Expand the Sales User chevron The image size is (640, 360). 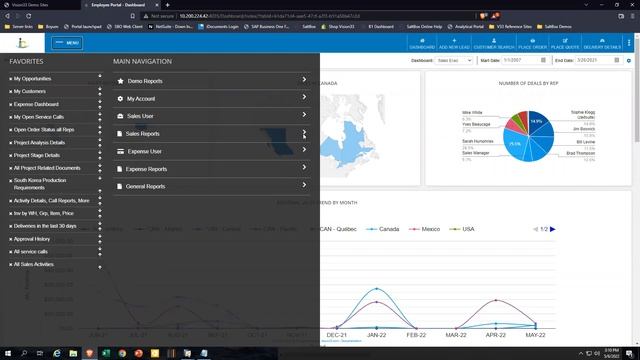304,114
